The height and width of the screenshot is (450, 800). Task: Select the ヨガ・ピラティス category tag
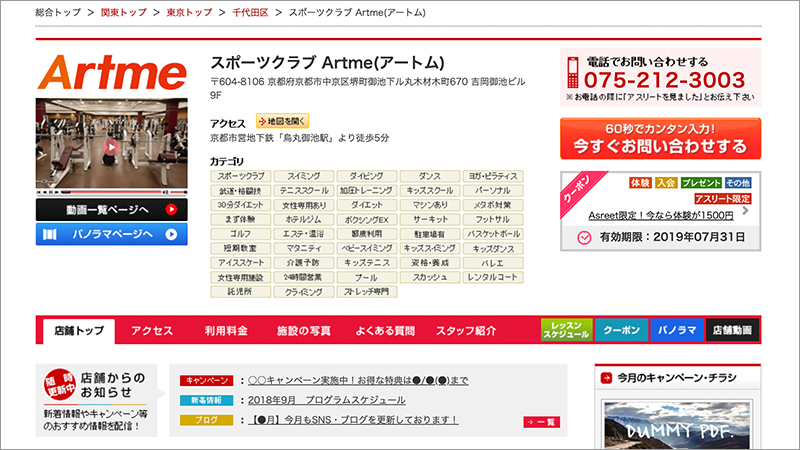493,176
